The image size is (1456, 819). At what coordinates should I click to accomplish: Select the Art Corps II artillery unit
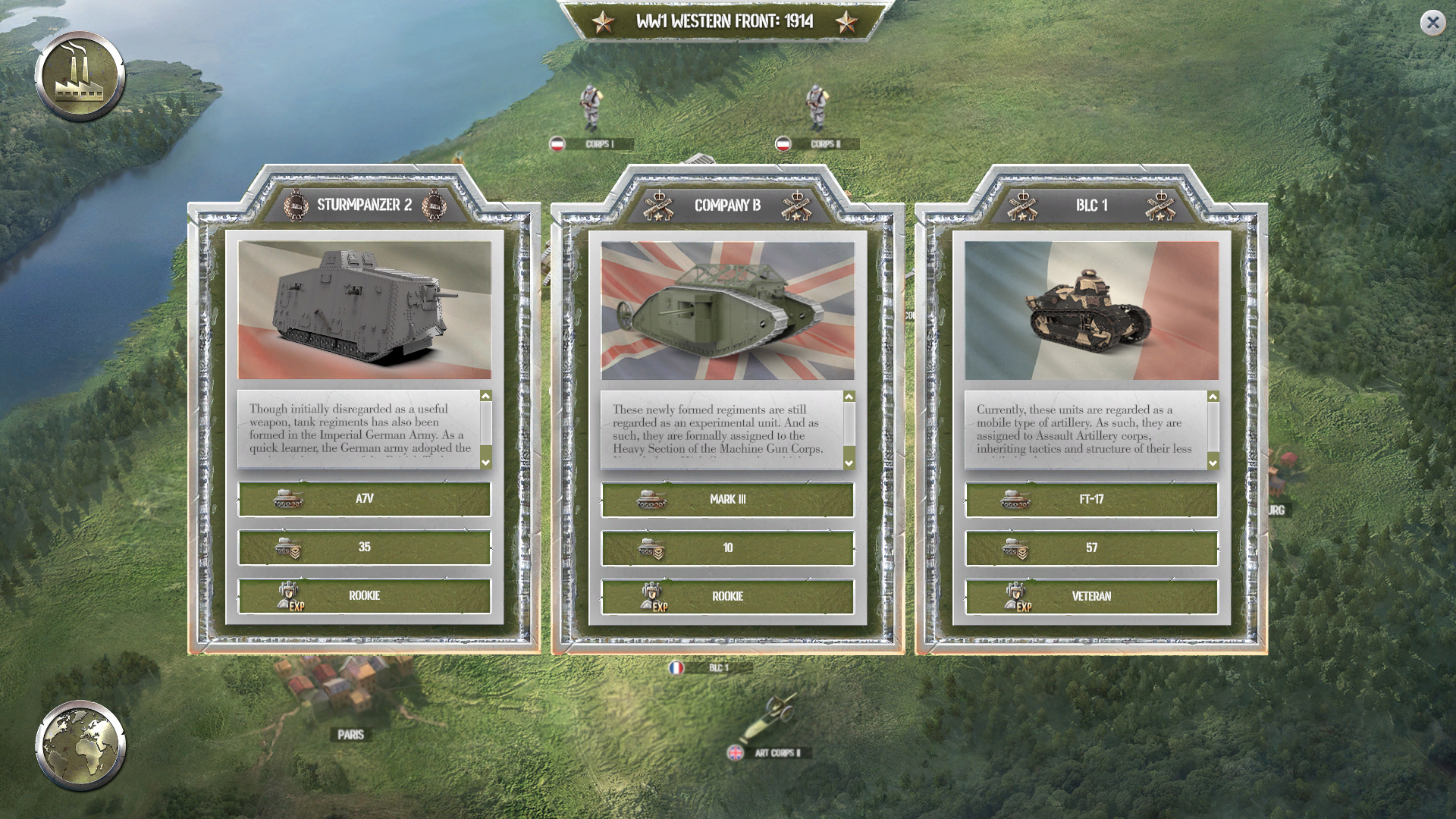pyautogui.click(x=770, y=718)
